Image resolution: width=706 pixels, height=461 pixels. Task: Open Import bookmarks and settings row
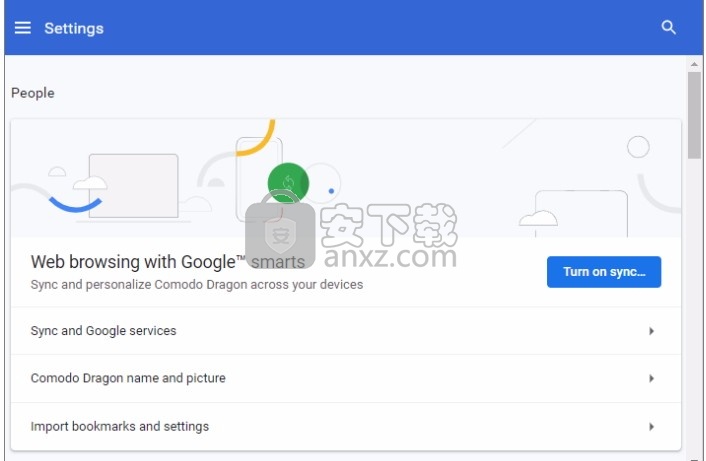346,426
